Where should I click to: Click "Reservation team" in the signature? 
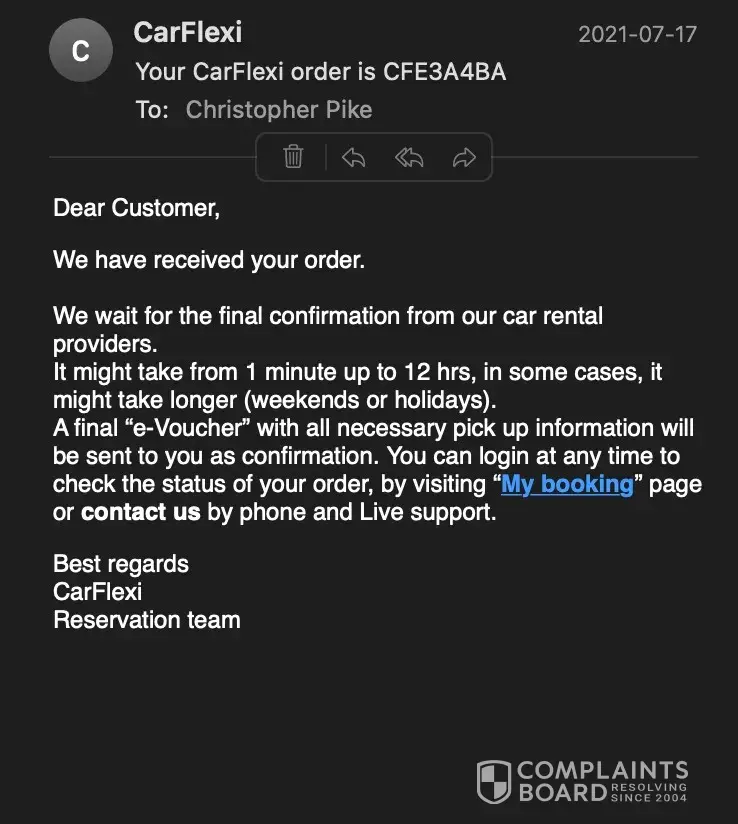pos(147,620)
